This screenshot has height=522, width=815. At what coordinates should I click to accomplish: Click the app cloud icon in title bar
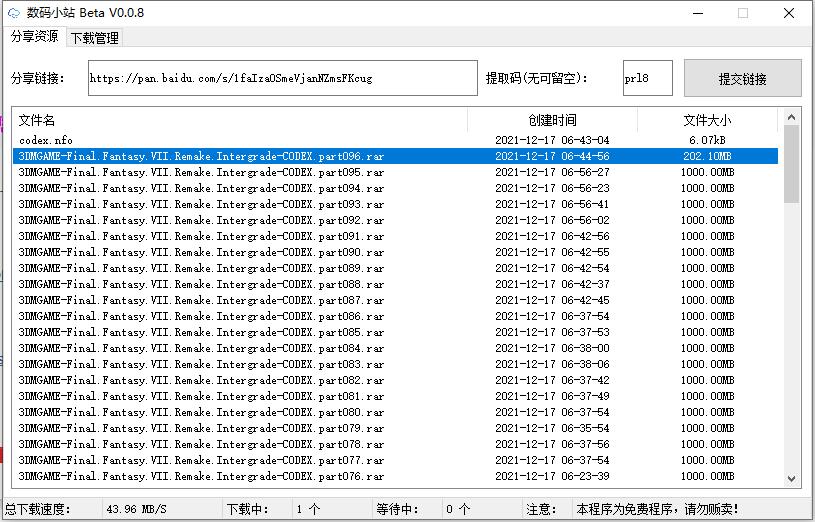pos(13,13)
